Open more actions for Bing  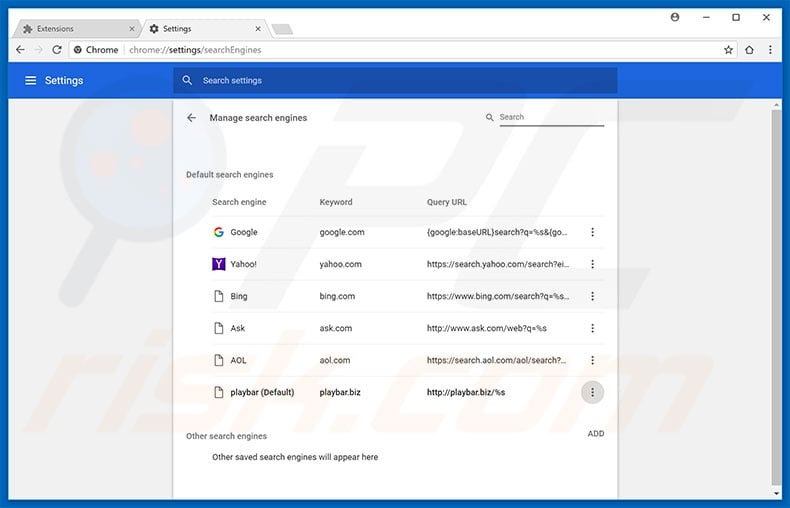592,296
